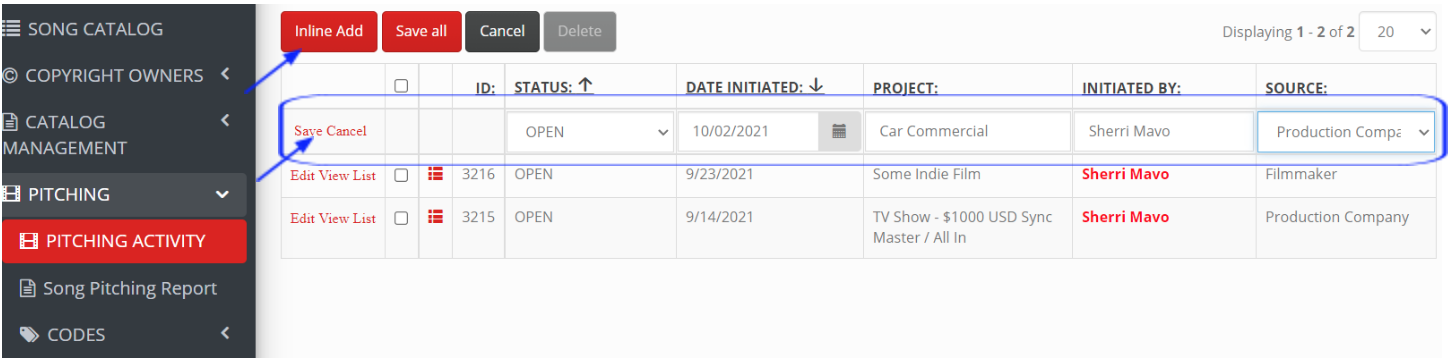Viewport: 1456px width, 360px height.
Task: Click the Song Catalog list icon
Action: pos(13,29)
